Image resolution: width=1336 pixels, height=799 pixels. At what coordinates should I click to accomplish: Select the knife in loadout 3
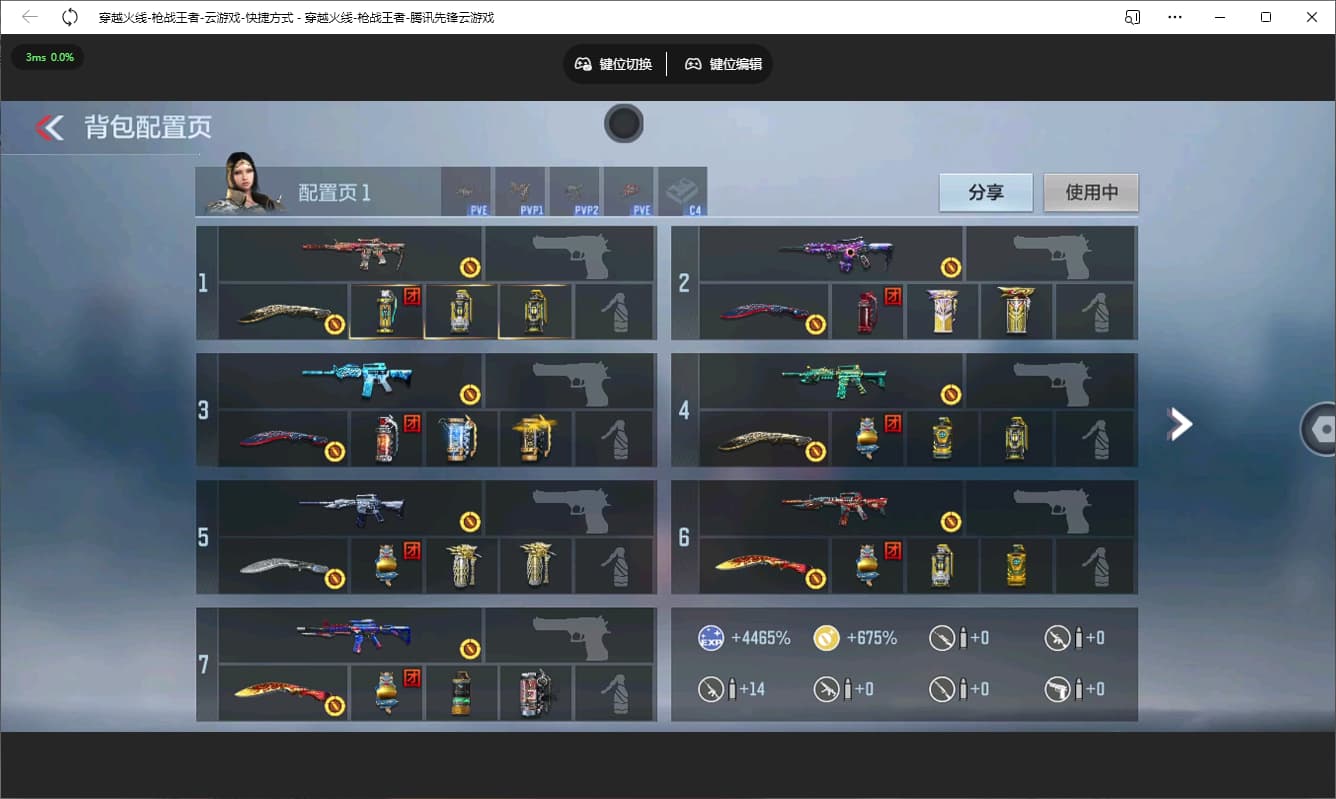pyautogui.click(x=283, y=439)
